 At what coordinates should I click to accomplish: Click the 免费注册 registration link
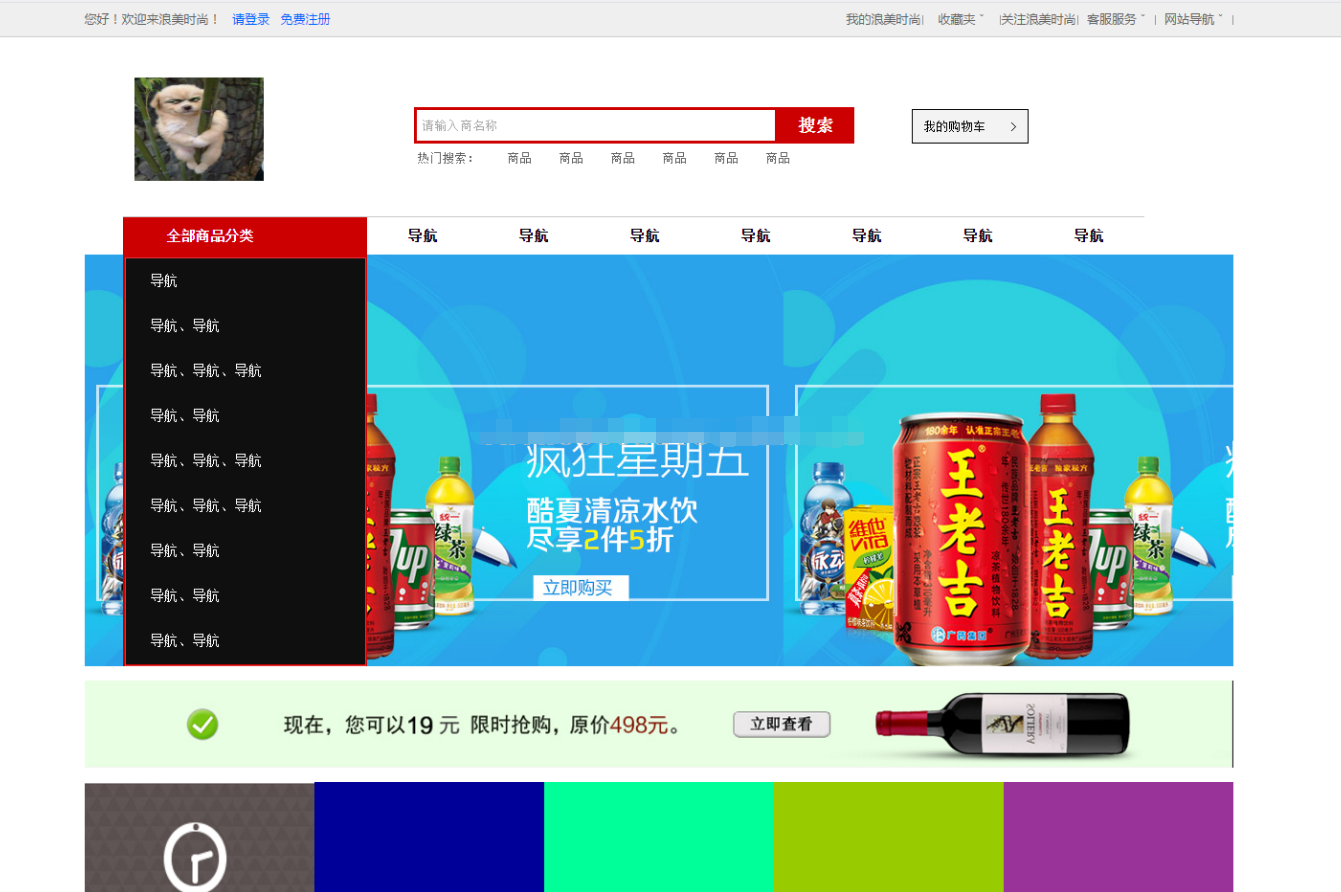pos(305,18)
